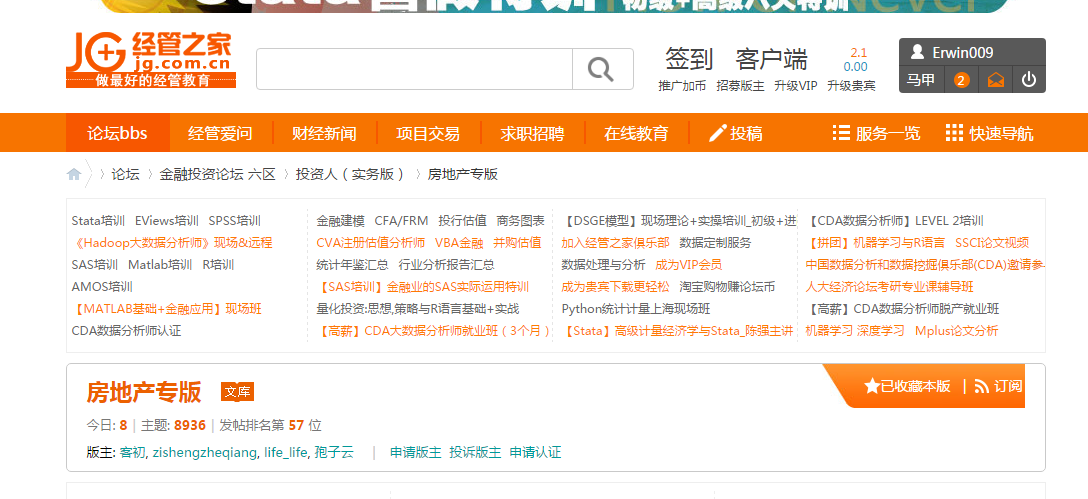Click 申请认证 link

535,453
